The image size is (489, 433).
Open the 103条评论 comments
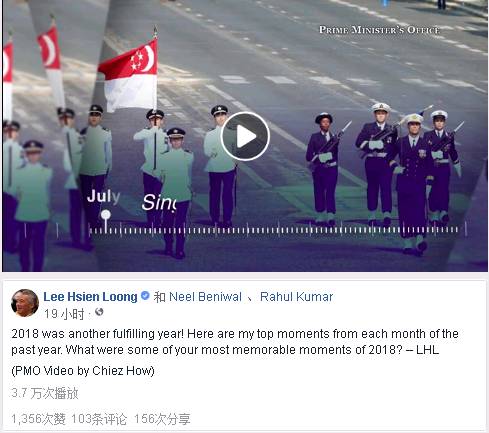pyautogui.click(x=99, y=419)
